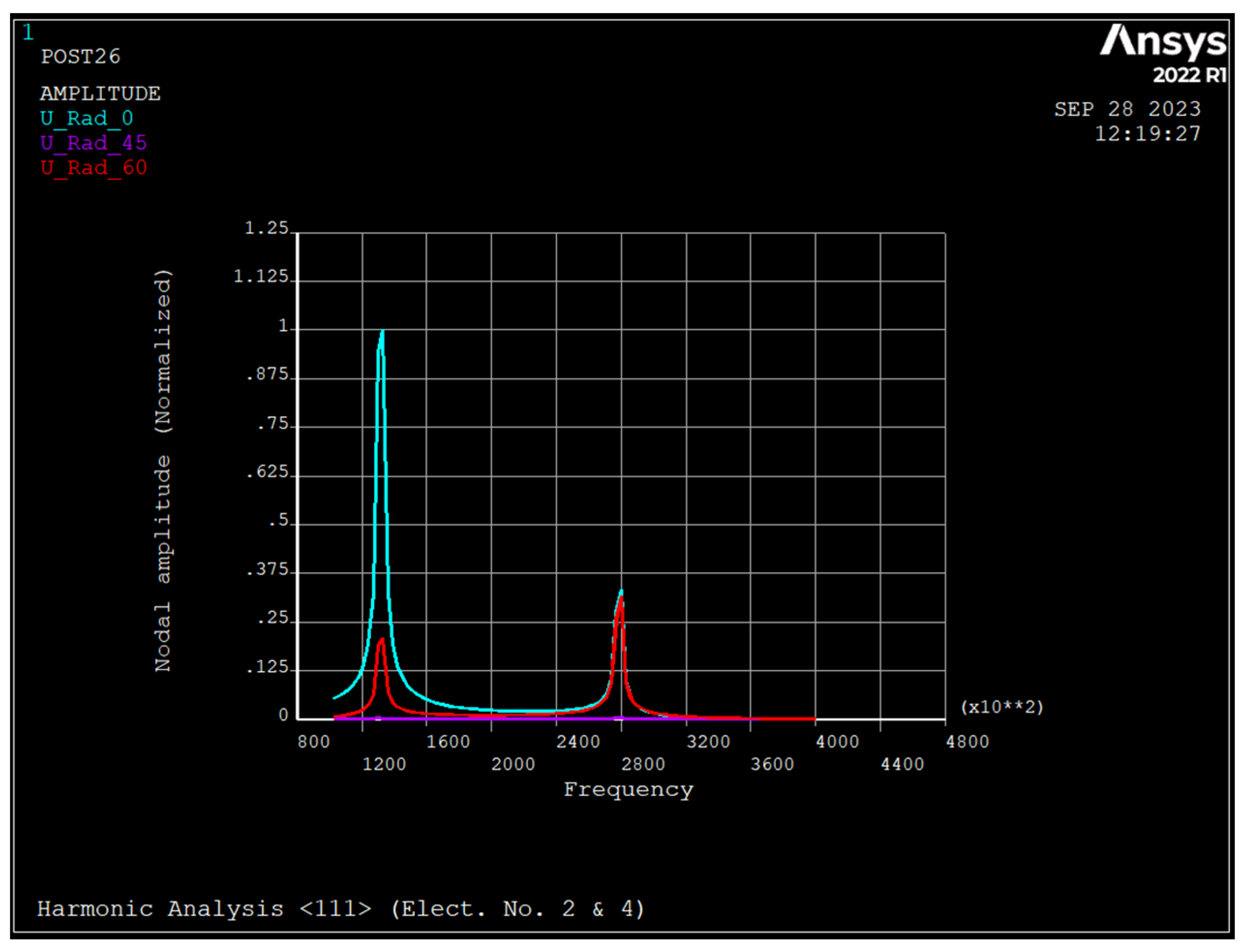The image size is (1248, 952).
Task: Click the 1200 x-axis tick label
Action: 384,764
